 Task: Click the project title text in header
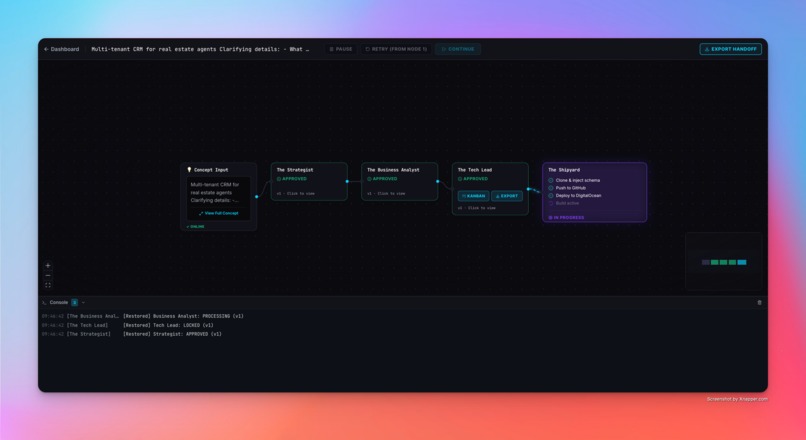(x=200, y=49)
